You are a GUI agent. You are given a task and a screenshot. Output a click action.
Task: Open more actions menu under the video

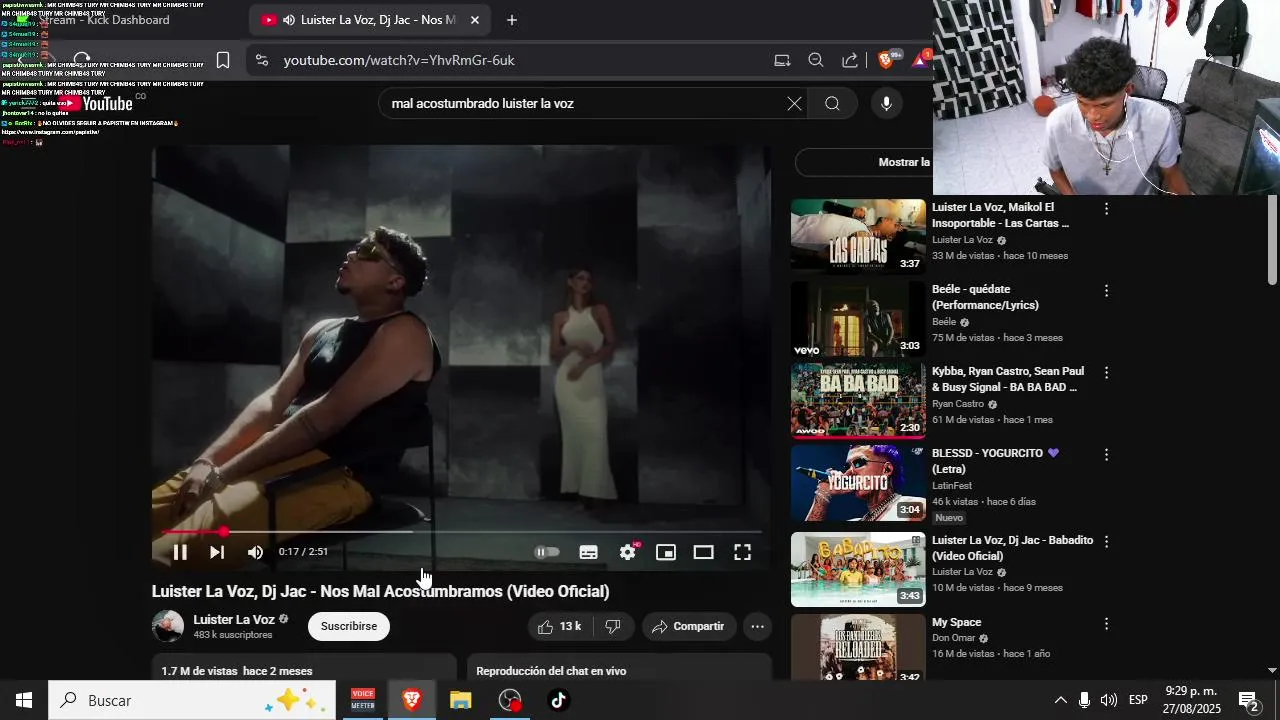coord(758,627)
